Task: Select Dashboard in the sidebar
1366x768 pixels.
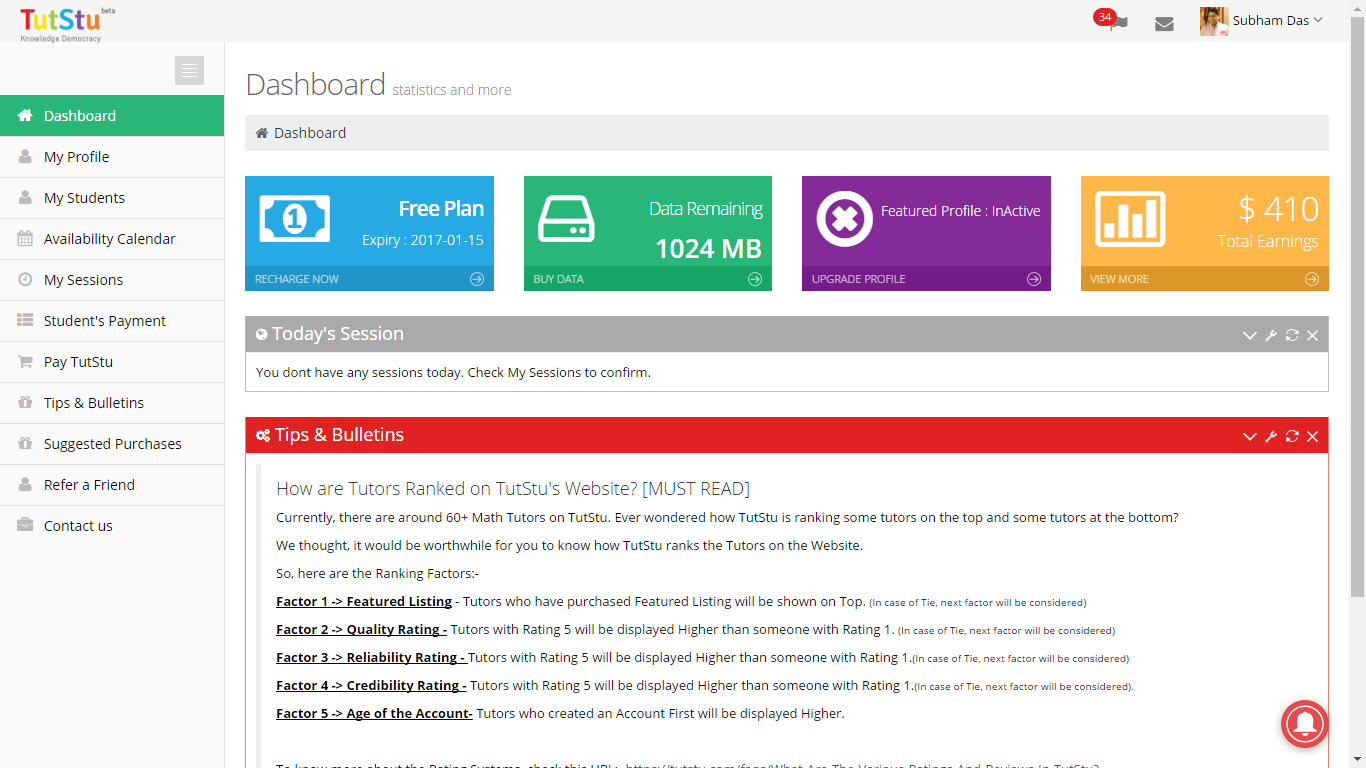Action: [112, 116]
